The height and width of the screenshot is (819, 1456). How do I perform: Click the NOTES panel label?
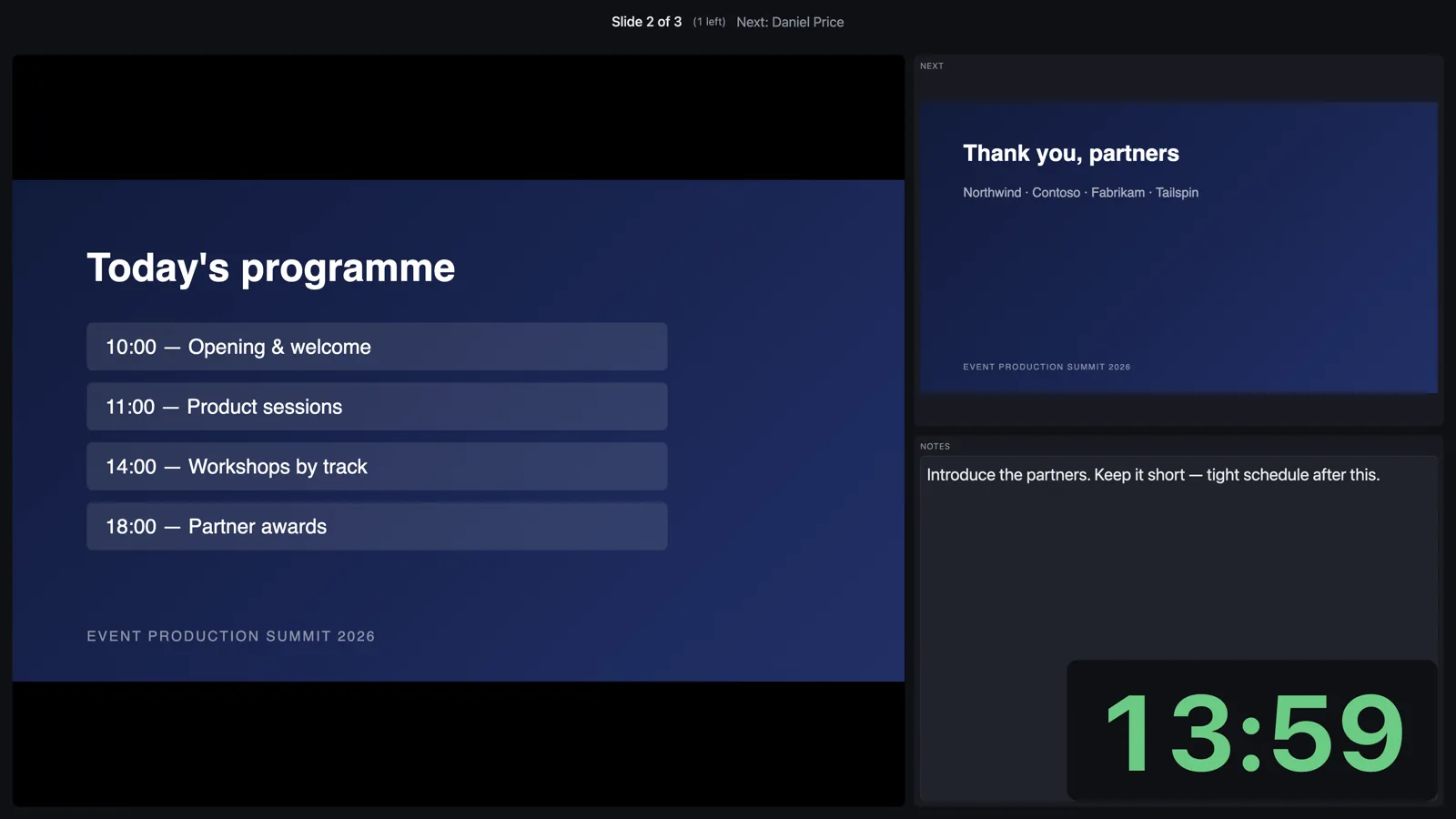coord(935,447)
